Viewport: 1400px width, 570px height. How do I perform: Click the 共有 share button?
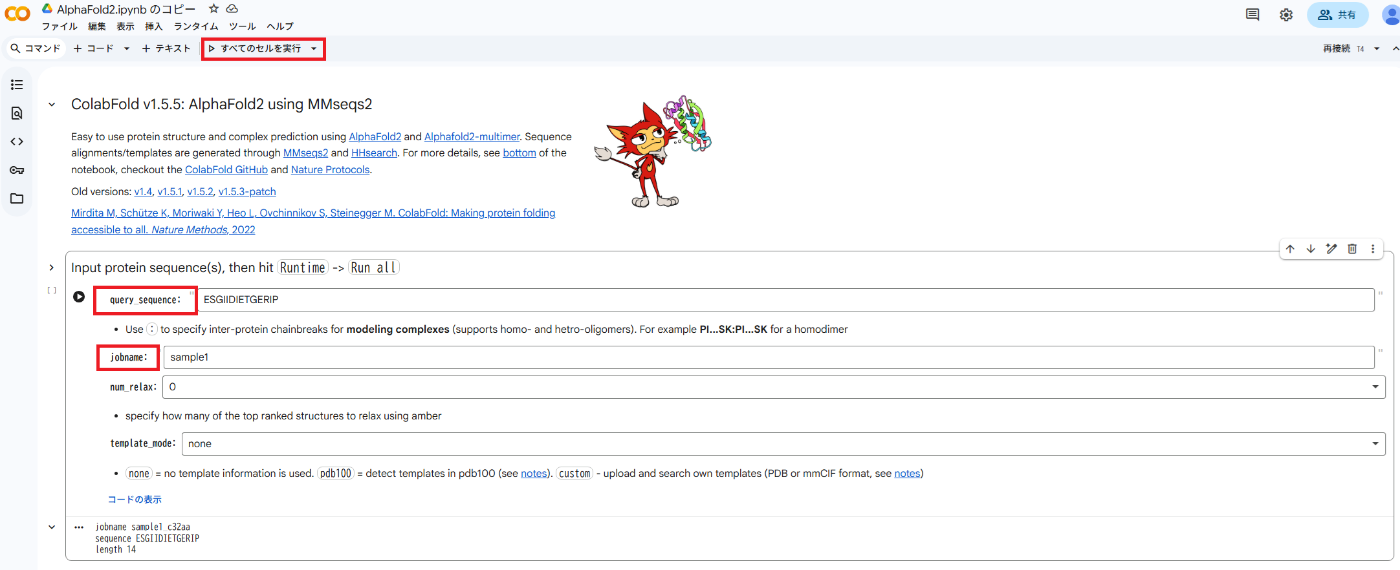click(x=1338, y=14)
